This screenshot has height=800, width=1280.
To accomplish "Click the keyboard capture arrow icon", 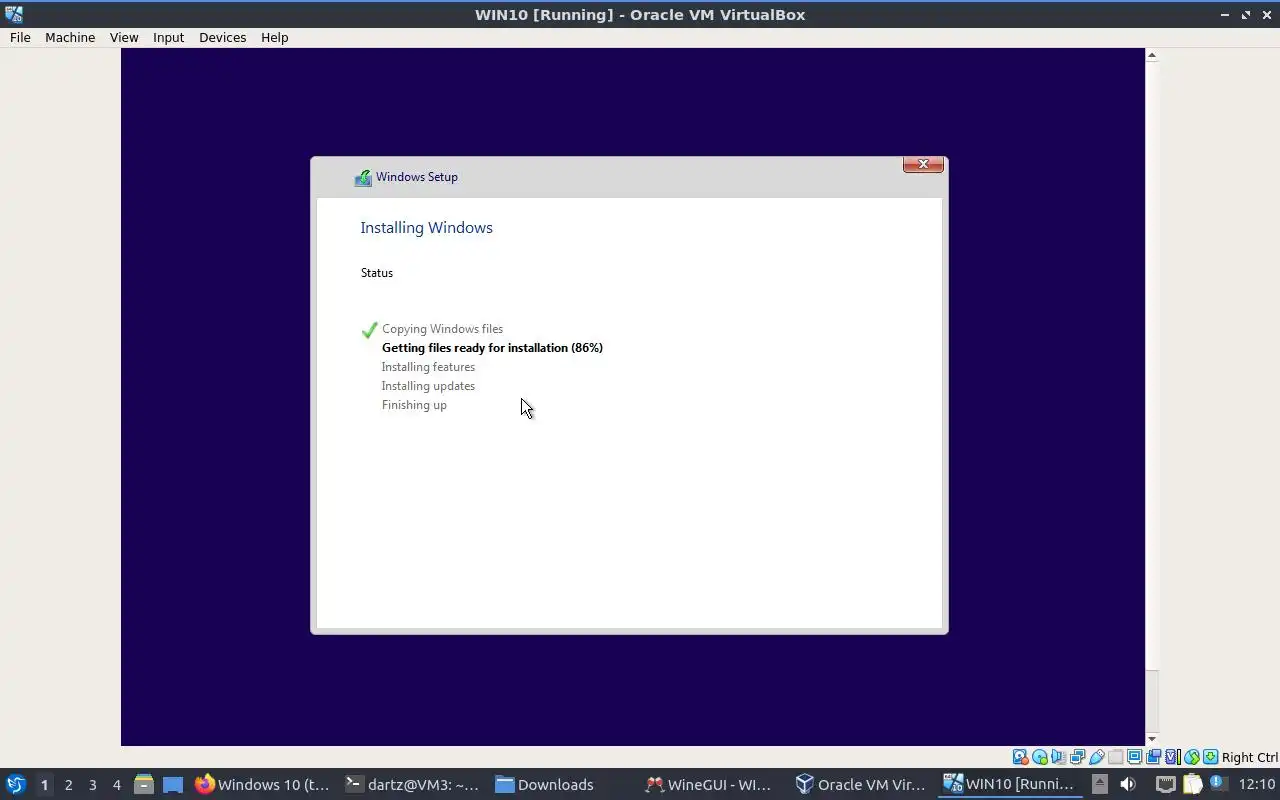I will (1210, 757).
